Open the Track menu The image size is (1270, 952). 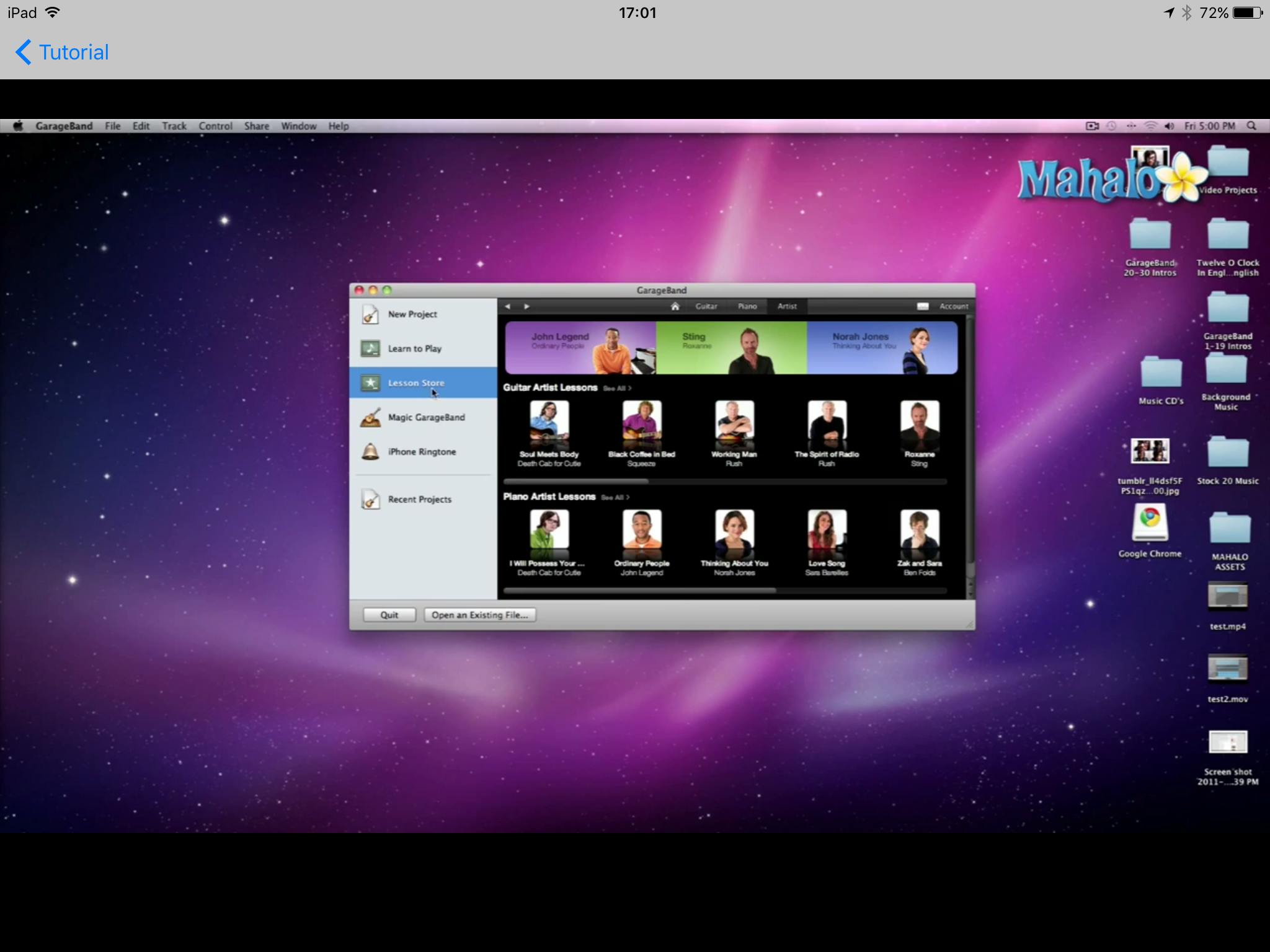(174, 126)
